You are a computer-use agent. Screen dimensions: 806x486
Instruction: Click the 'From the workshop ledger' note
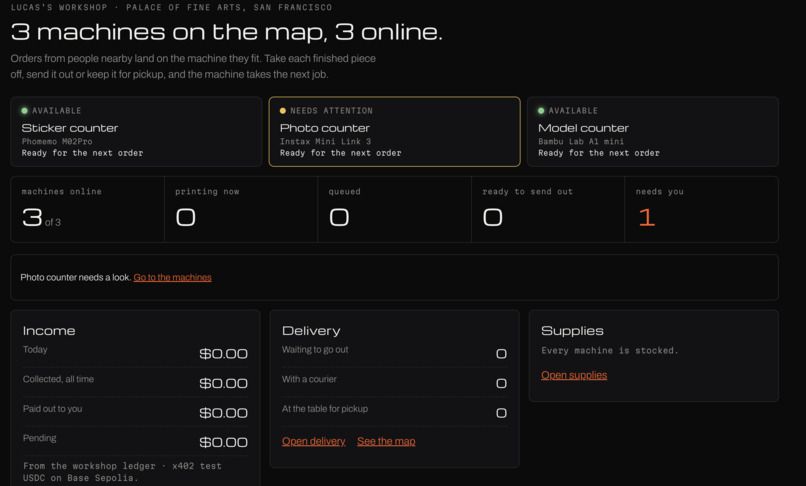(122, 472)
